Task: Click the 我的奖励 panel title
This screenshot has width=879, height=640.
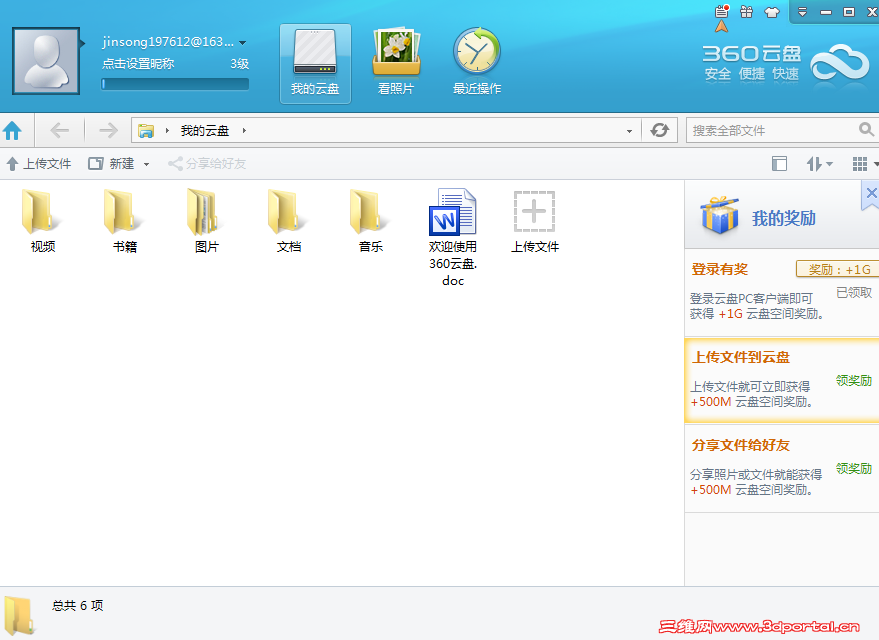Action: (x=783, y=218)
